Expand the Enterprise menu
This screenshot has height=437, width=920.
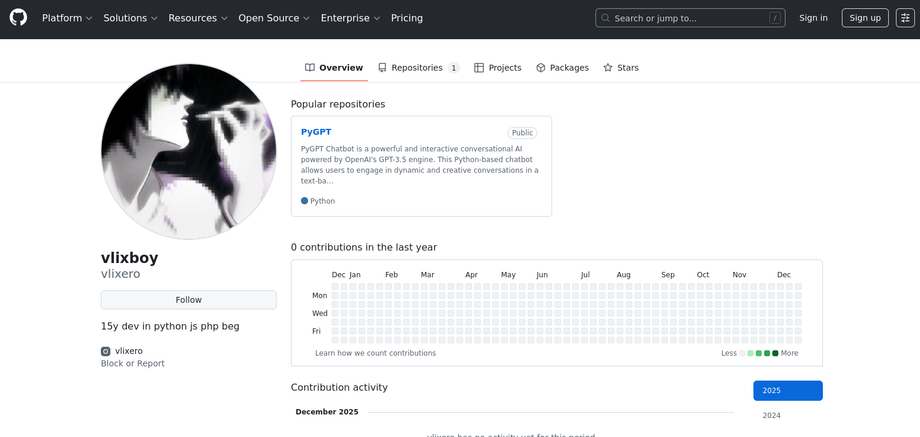(350, 18)
